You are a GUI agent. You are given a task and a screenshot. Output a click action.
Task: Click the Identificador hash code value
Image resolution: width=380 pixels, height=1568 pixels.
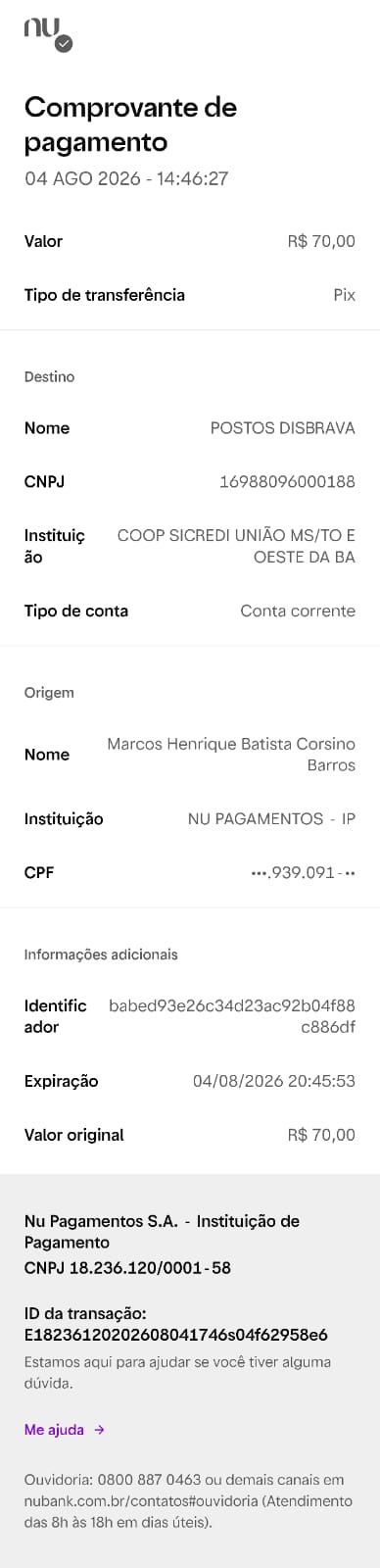tap(232, 1016)
